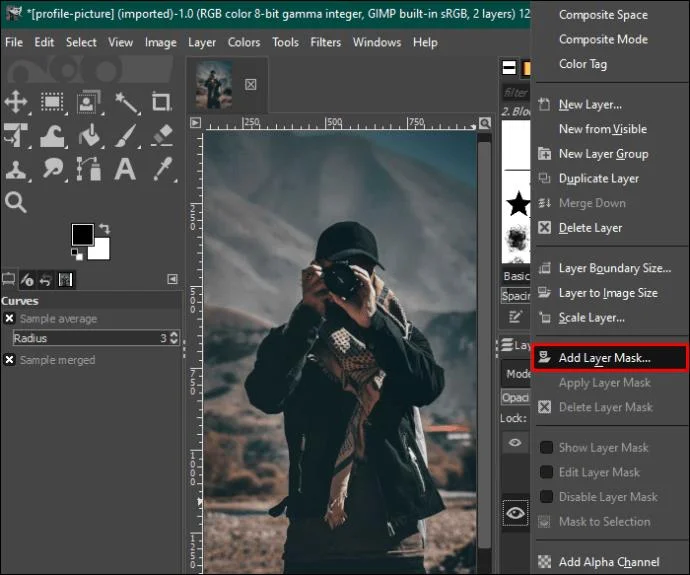The width and height of the screenshot is (690, 575).
Task: Close the profile-picture image tab
Action: tap(250, 84)
